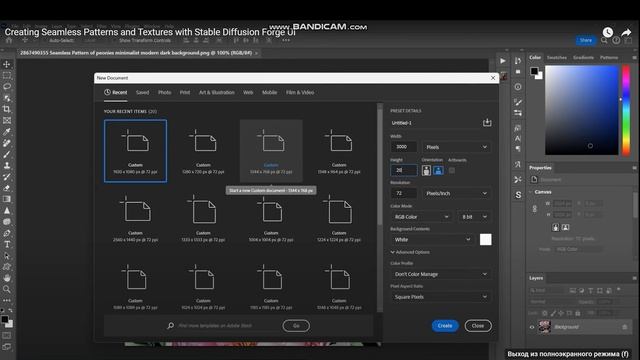The width and height of the screenshot is (640, 360).
Task: Toggle Show Transform Controls checkbox
Action: click(115, 40)
